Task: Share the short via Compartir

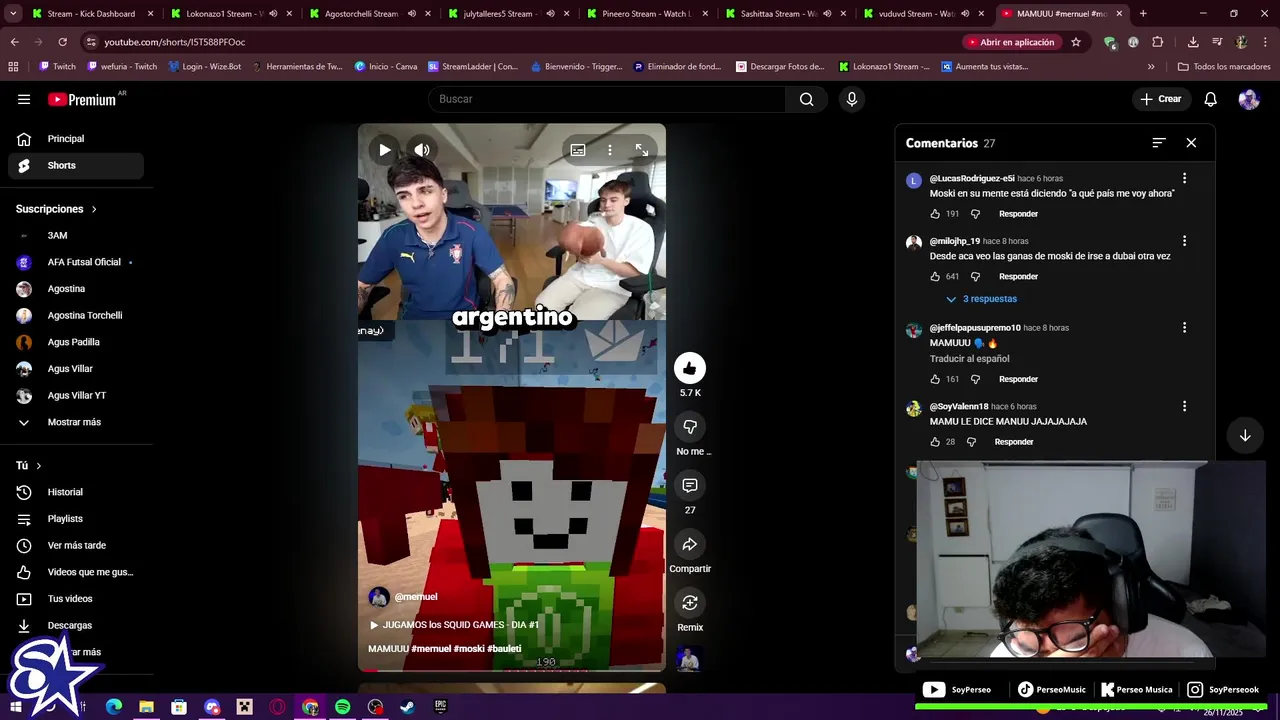Action: click(690, 544)
